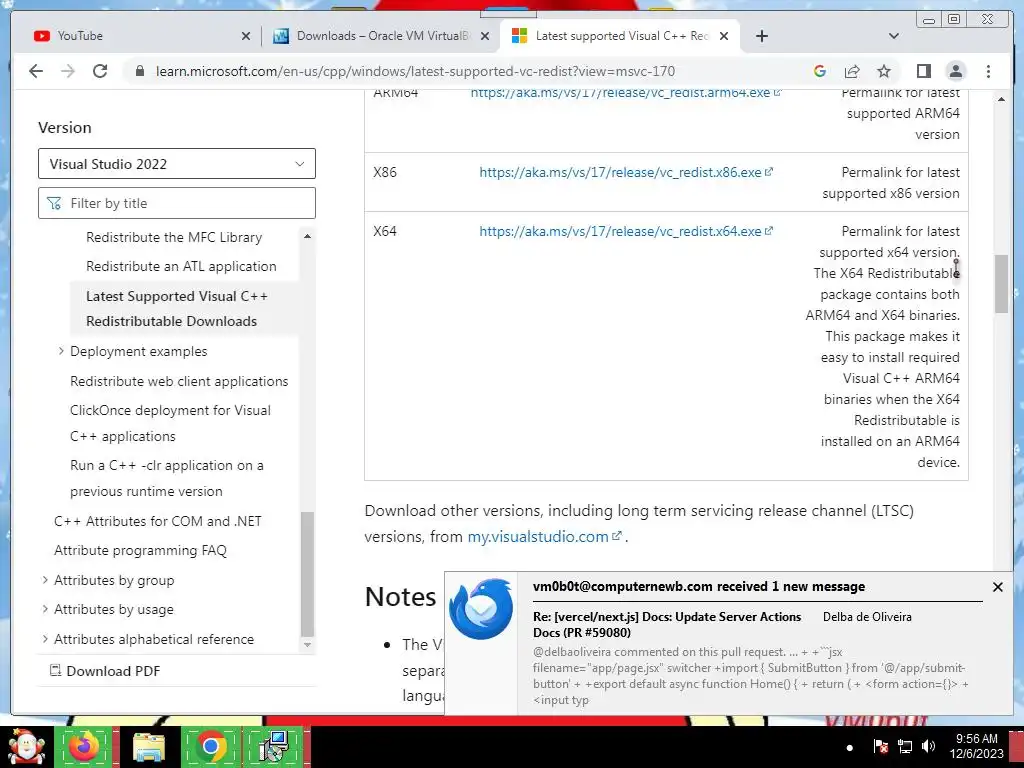Click the X64 architecture cell
Image resolution: width=1024 pixels, height=768 pixels.
pyautogui.click(x=385, y=231)
